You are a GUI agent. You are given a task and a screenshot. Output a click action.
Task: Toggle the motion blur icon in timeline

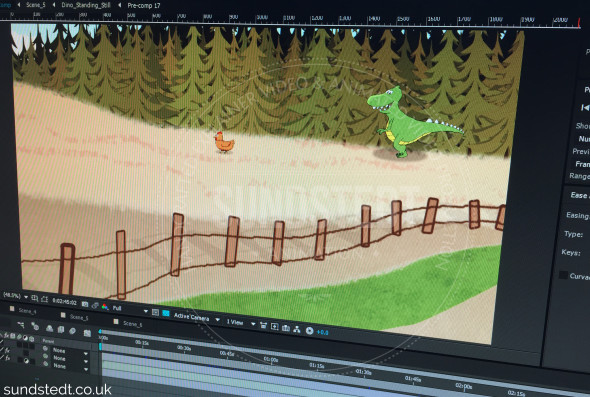click(72, 331)
